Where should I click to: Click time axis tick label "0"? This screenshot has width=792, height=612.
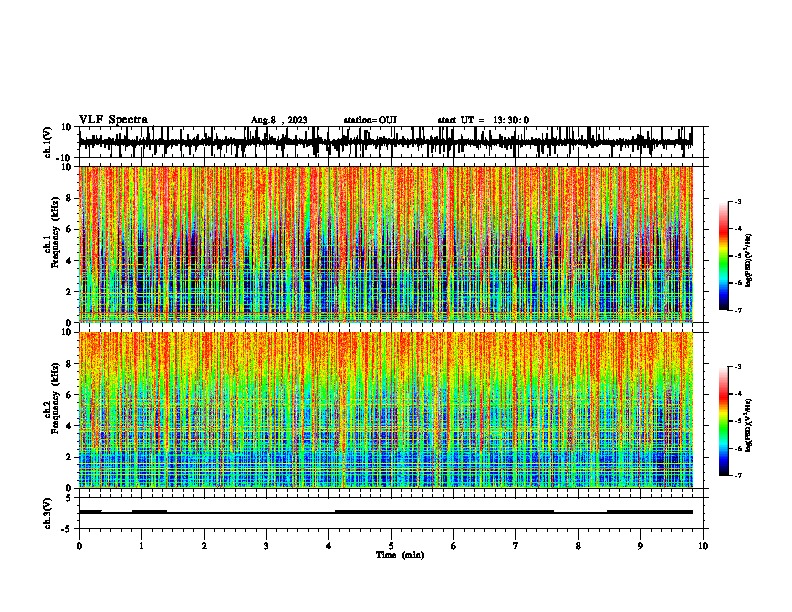tap(79, 546)
